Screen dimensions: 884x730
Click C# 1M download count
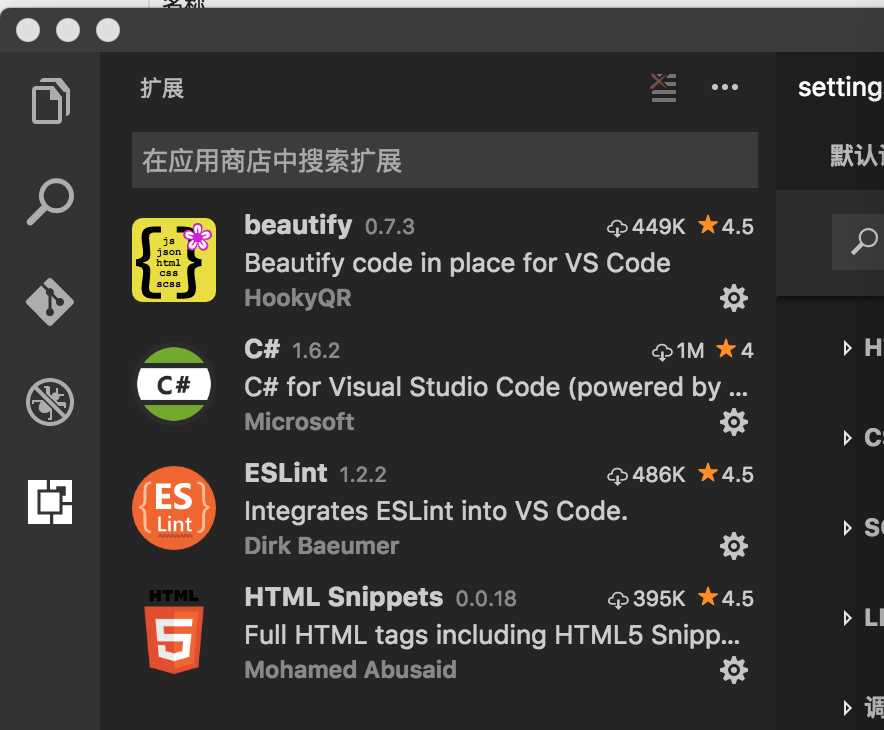678,351
